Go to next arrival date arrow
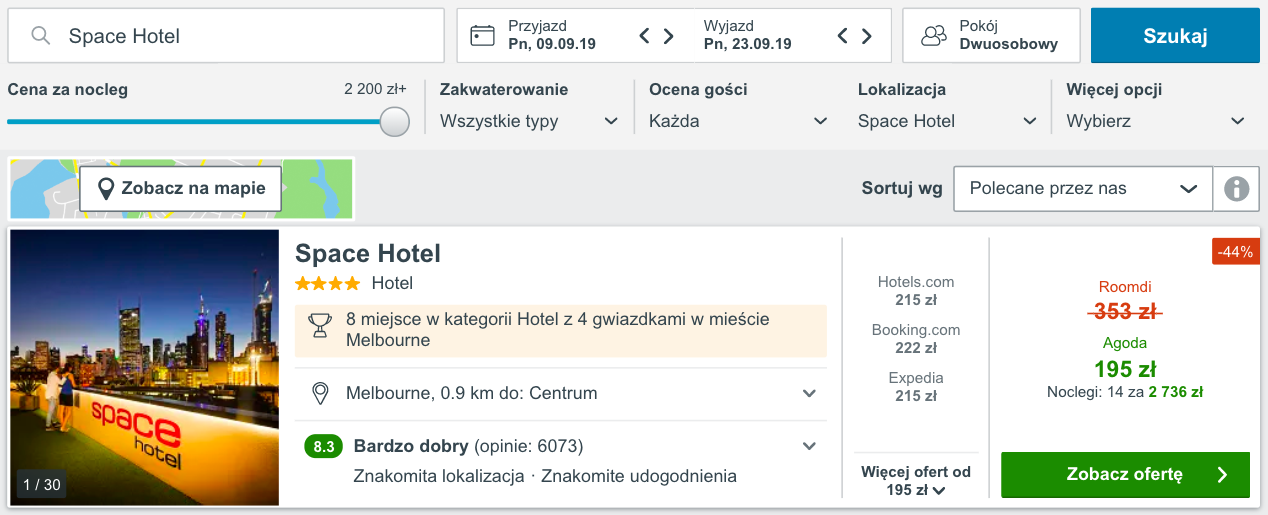 (x=669, y=36)
